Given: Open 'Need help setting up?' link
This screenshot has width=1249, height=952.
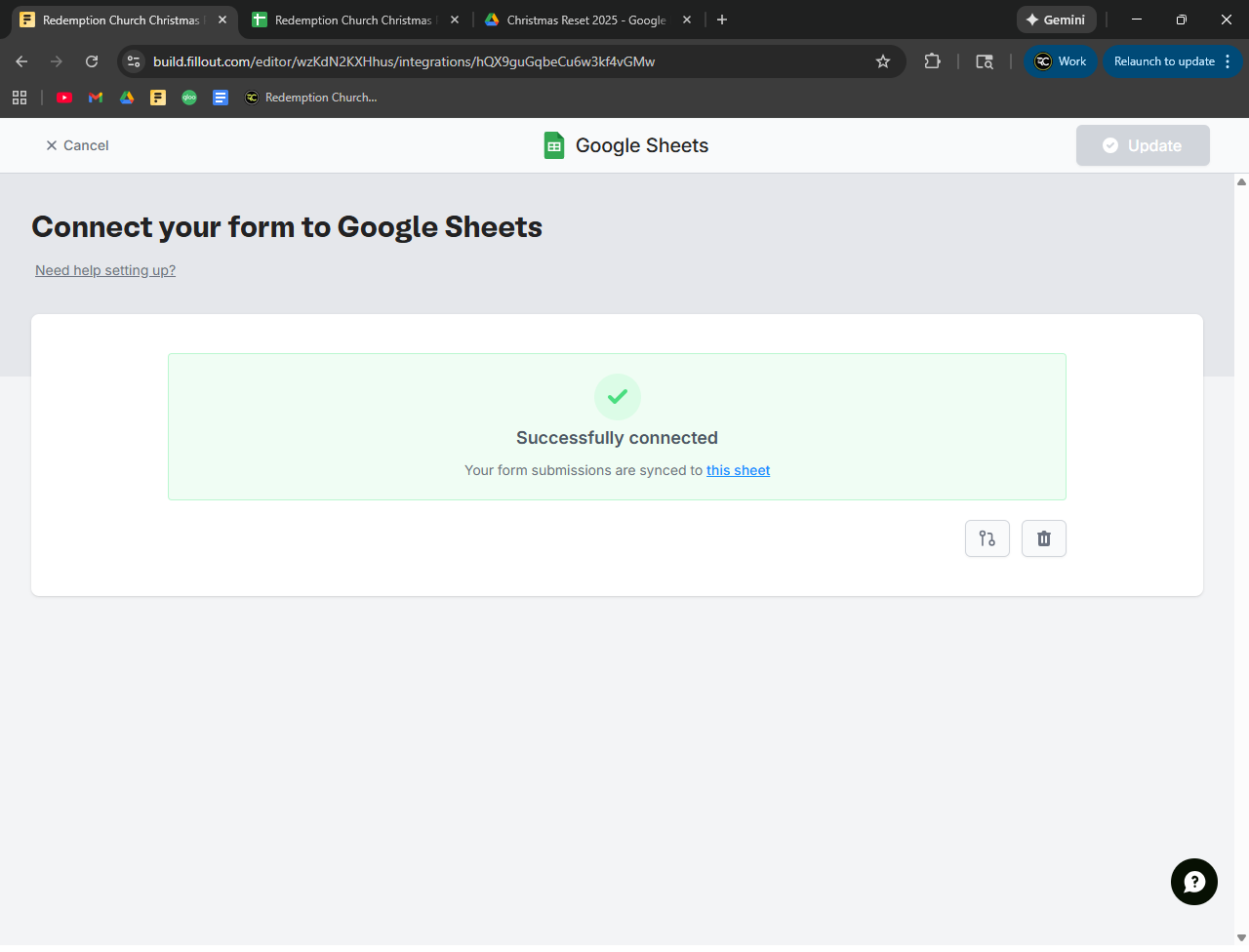Looking at the screenshot, I should [105, 270].
